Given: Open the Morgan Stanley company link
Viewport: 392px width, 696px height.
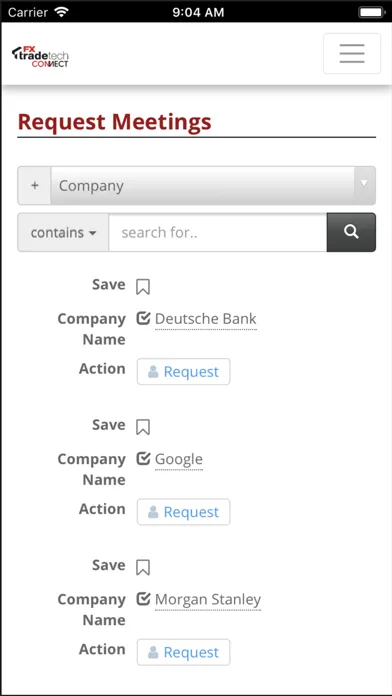Looking at the screenshot, I should (208, 600).
